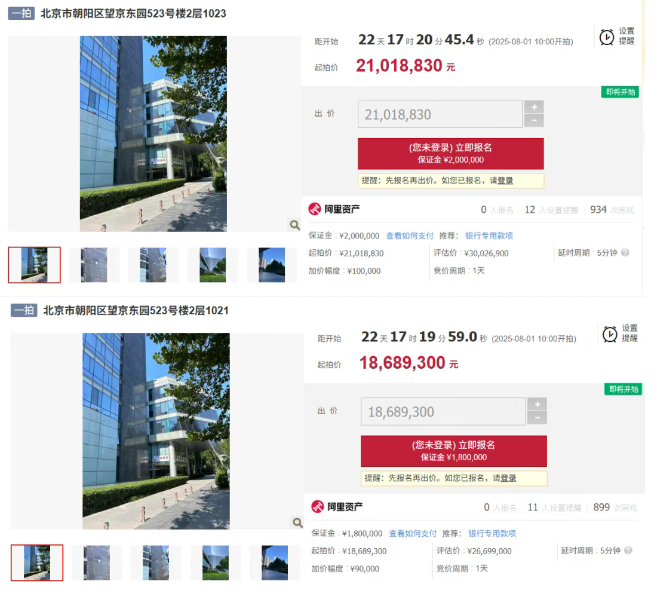Image resolution: width=661 pixels, height=598 pixels.
Task: Click 阿里资产 logo in 1023 listing
Action: click(334, 209)
